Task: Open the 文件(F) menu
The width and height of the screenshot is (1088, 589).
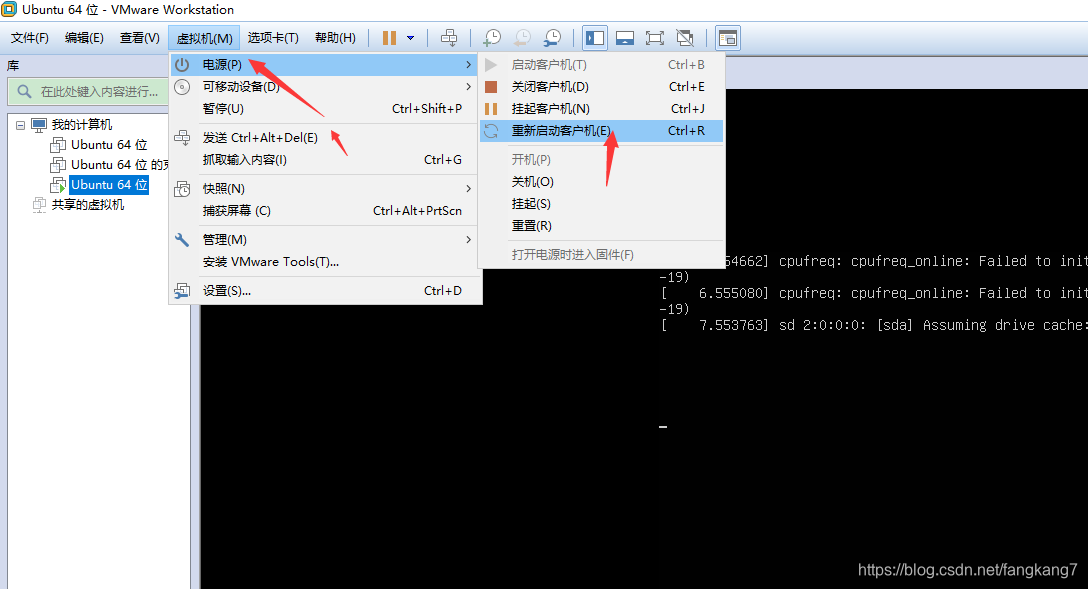Action: click(30, 37)
